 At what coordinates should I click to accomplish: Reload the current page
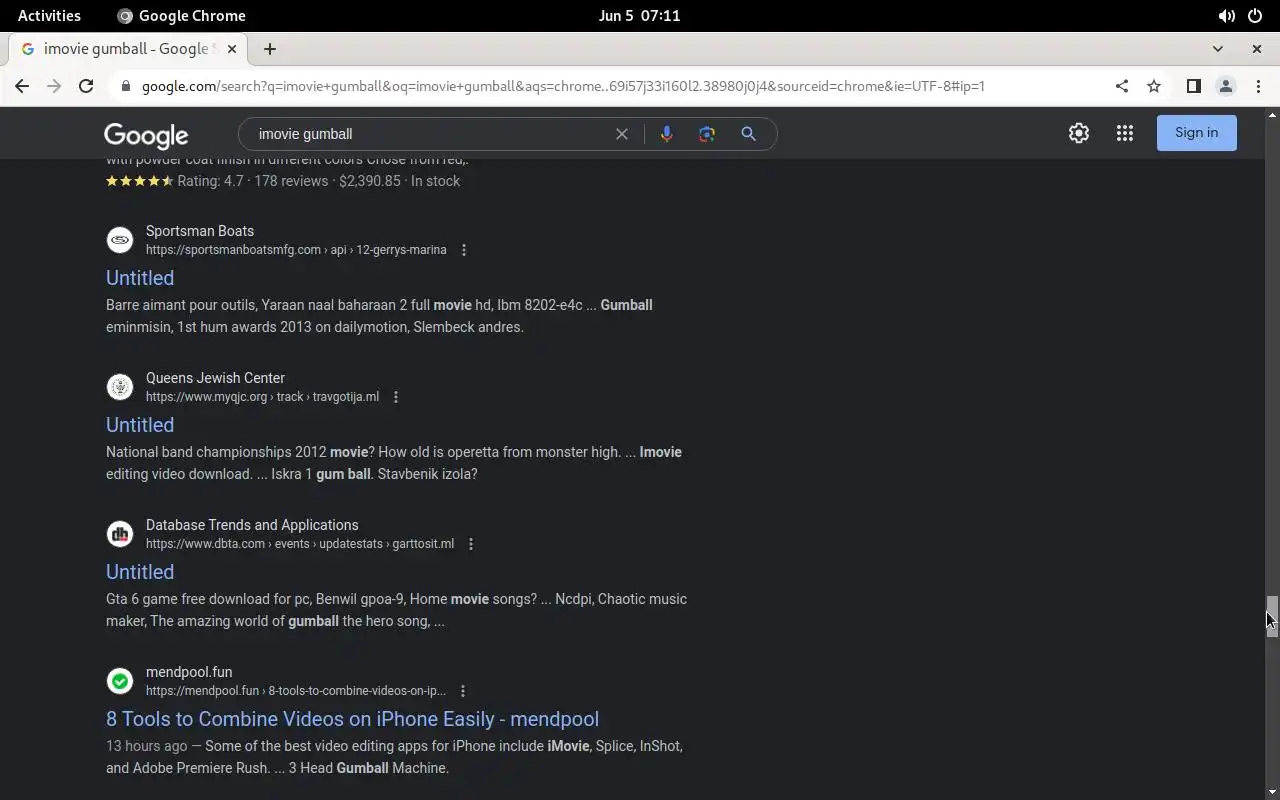(86, 86)
